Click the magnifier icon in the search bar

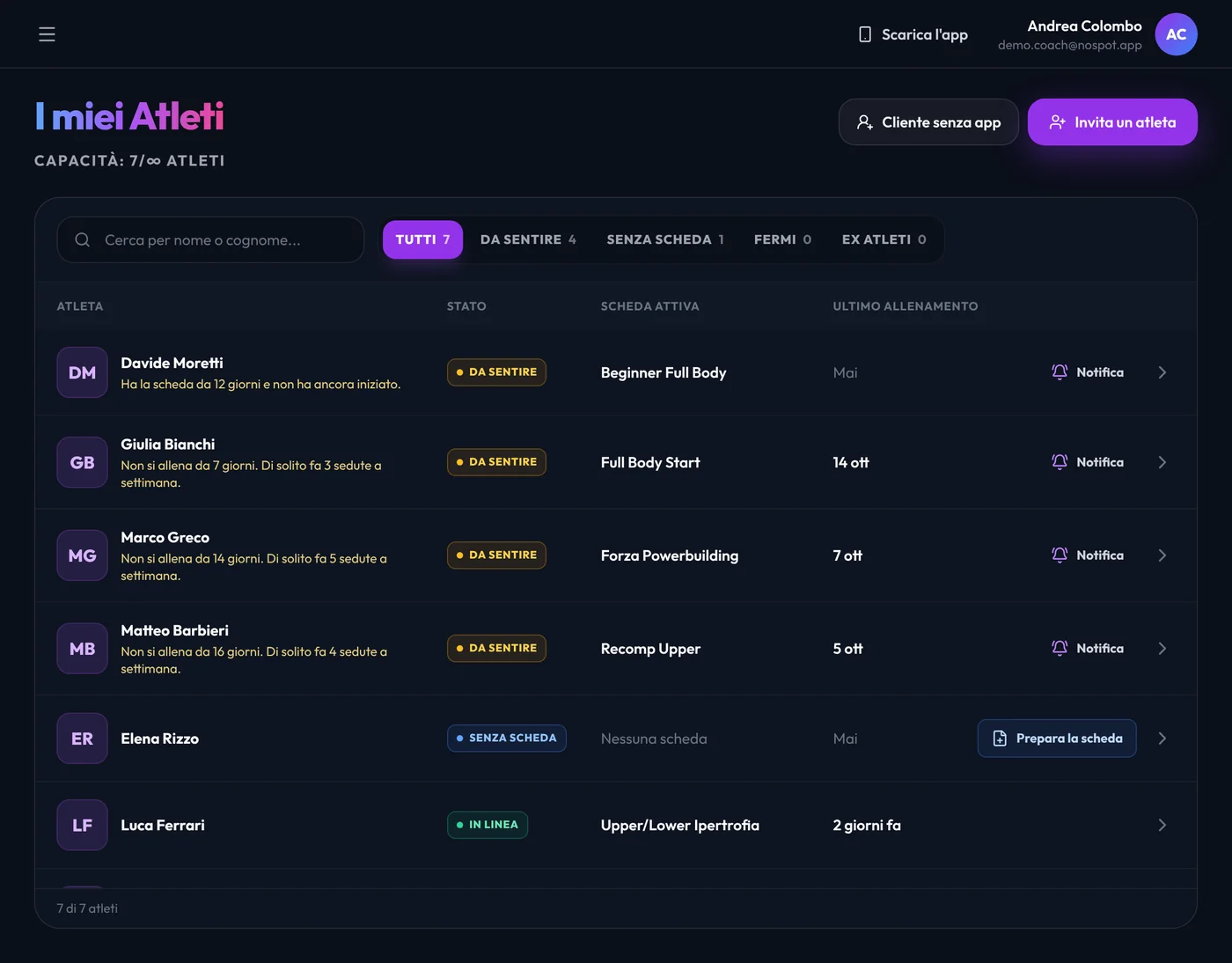click(x=83, y=239)
